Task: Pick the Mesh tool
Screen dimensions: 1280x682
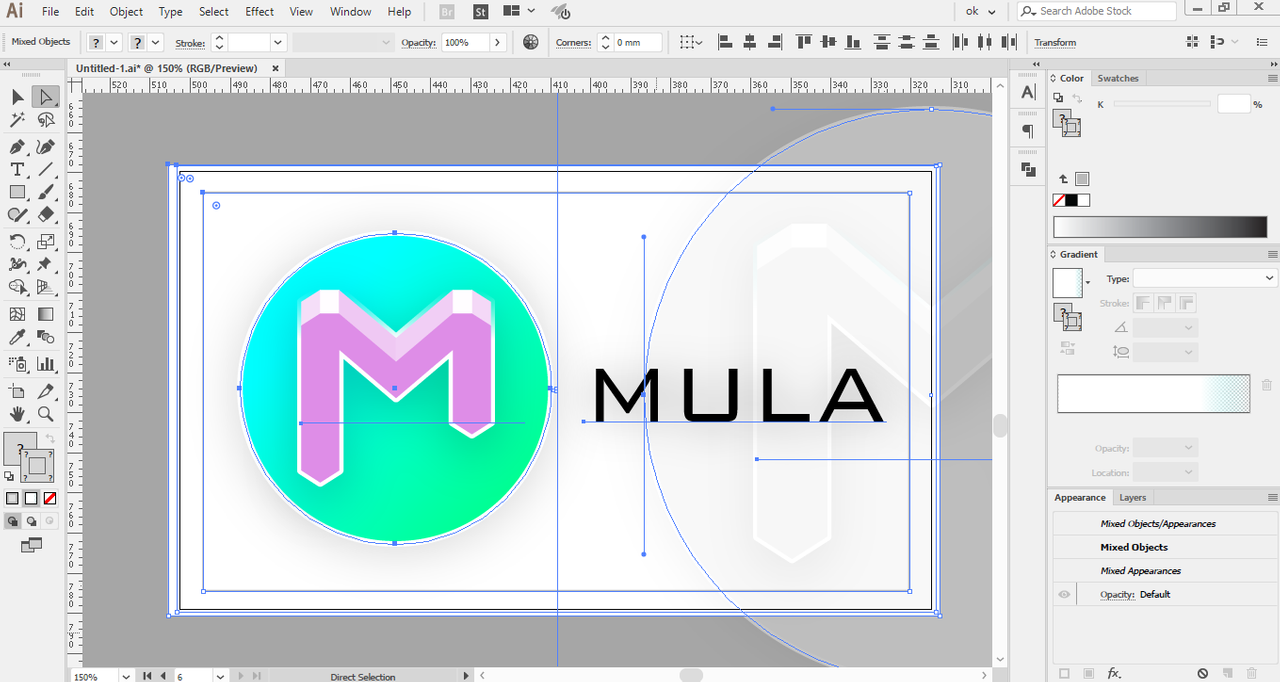Action: click(x=17, y=314)
